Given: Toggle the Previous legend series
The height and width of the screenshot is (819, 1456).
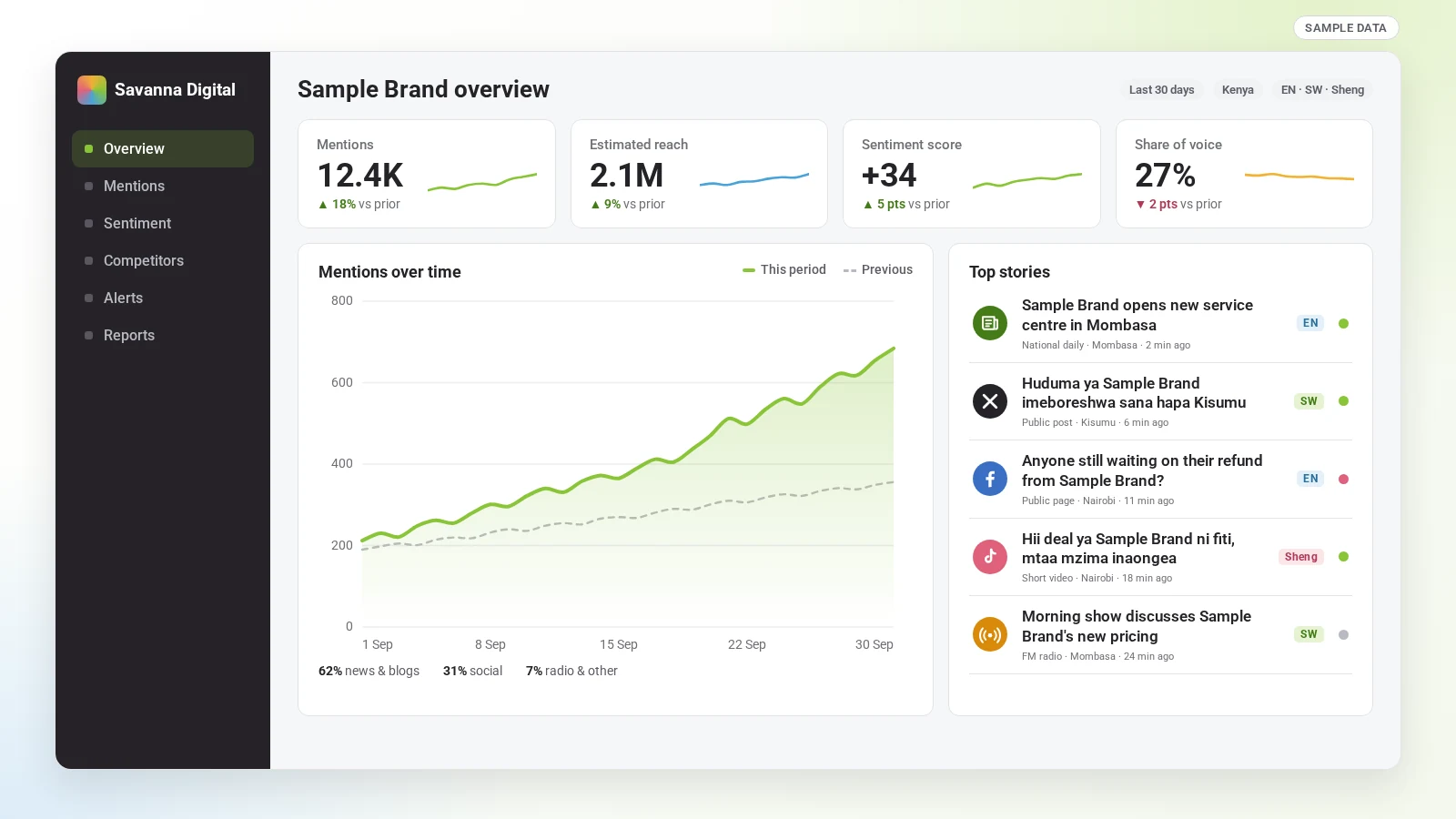Looking at the screenshot, I should 878,269.
